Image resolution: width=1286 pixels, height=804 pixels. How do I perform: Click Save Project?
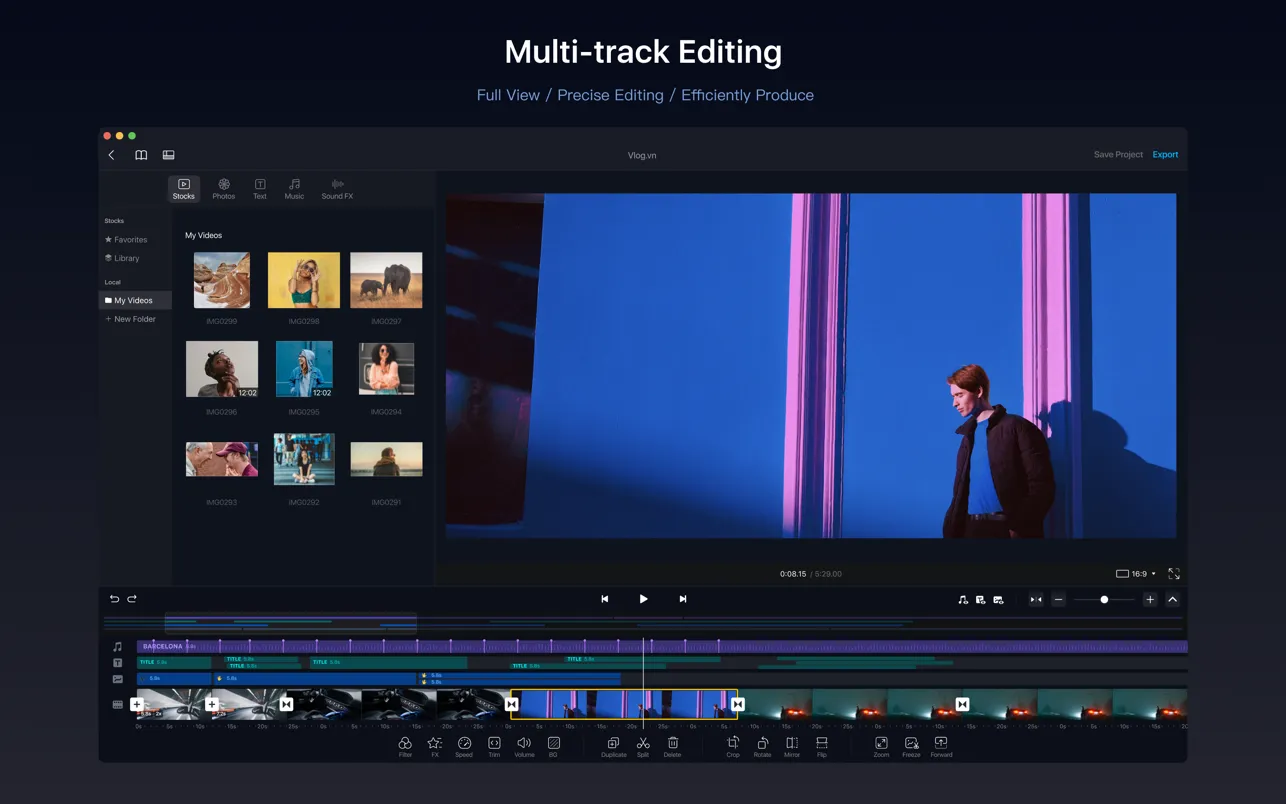click(1117, 154)
